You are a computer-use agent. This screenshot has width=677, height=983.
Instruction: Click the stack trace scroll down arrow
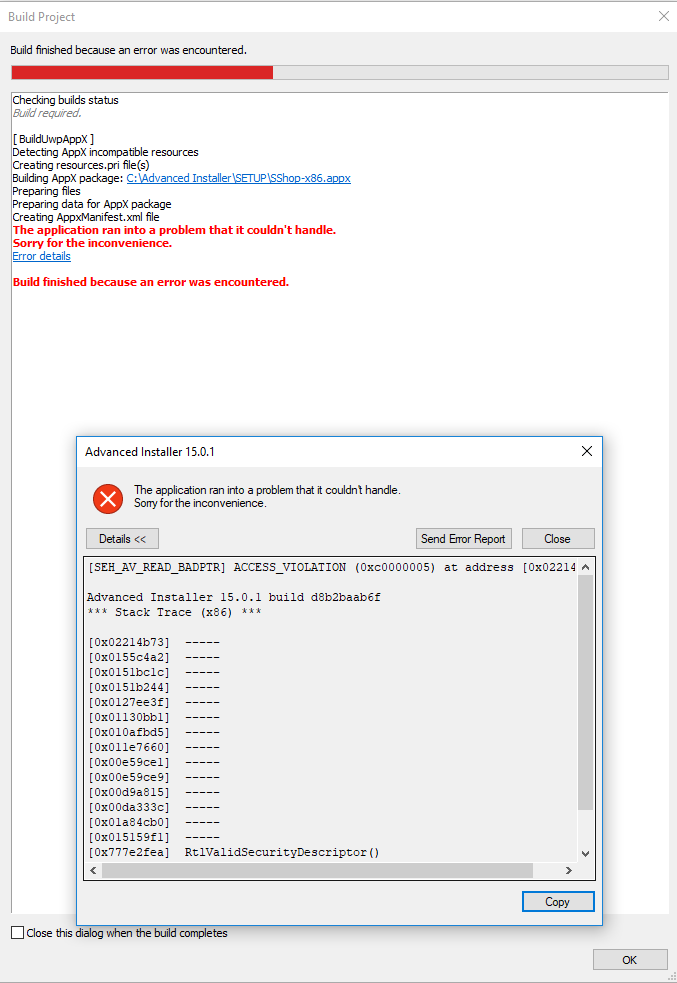click(585, 853)
